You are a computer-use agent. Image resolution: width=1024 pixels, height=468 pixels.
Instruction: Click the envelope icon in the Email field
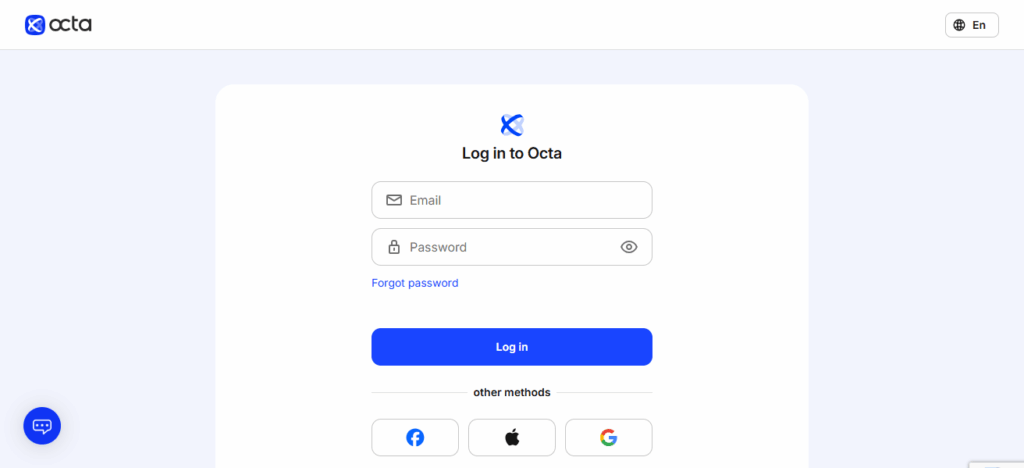click(x=394, y=200)
